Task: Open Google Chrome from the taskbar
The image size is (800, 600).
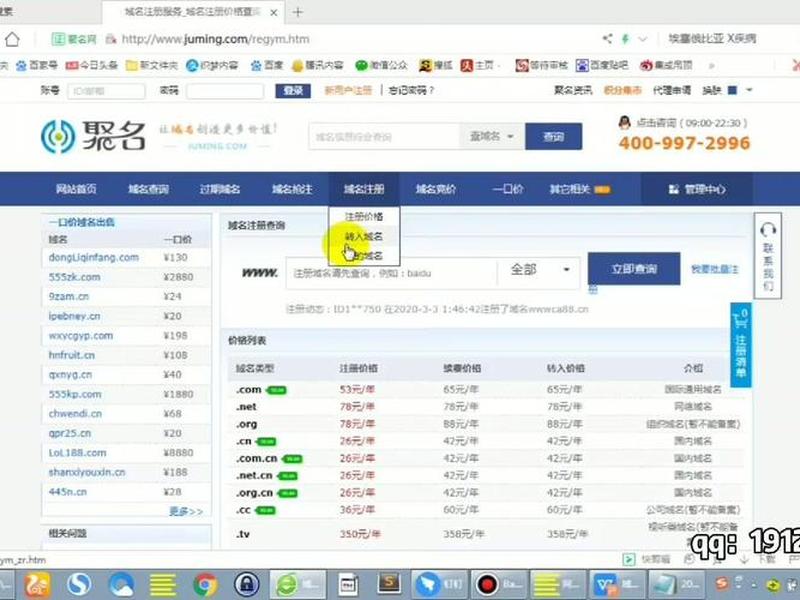Action: click(x=205, y=585)
